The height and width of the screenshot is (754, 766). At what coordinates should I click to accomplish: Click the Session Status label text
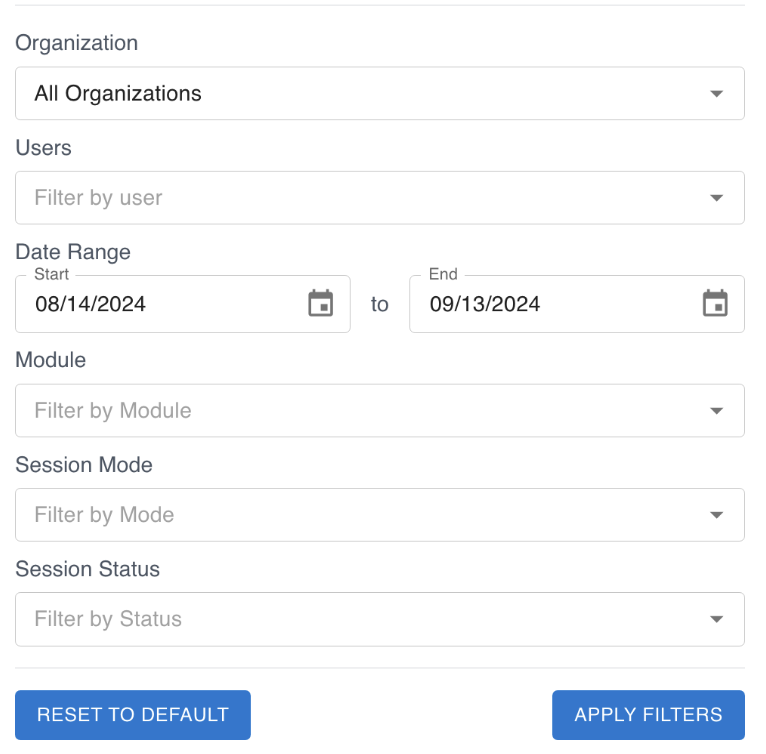(x=88, y=569)
